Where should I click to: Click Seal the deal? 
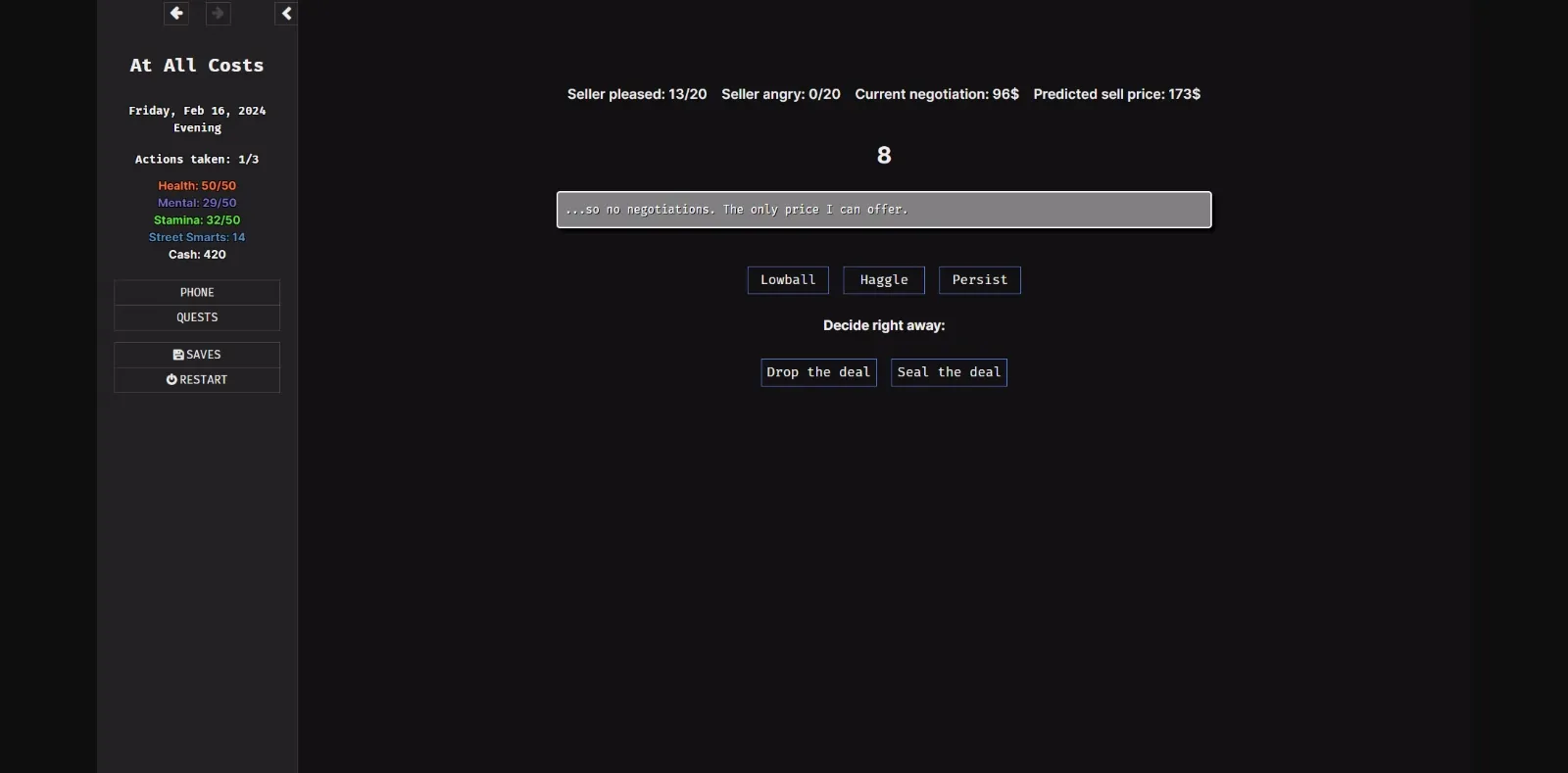949,372
